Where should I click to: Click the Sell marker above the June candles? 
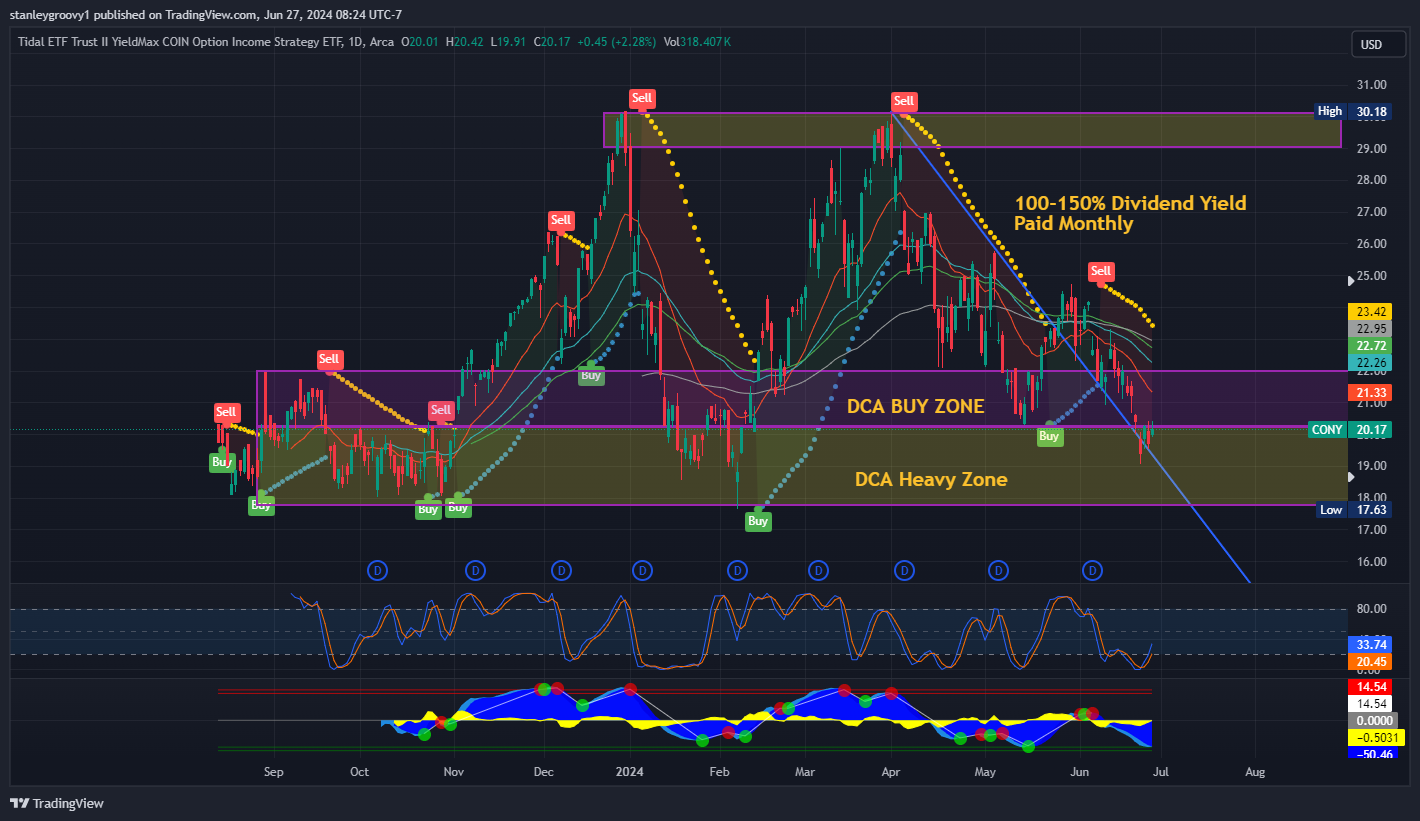(x=1101, y=271)
